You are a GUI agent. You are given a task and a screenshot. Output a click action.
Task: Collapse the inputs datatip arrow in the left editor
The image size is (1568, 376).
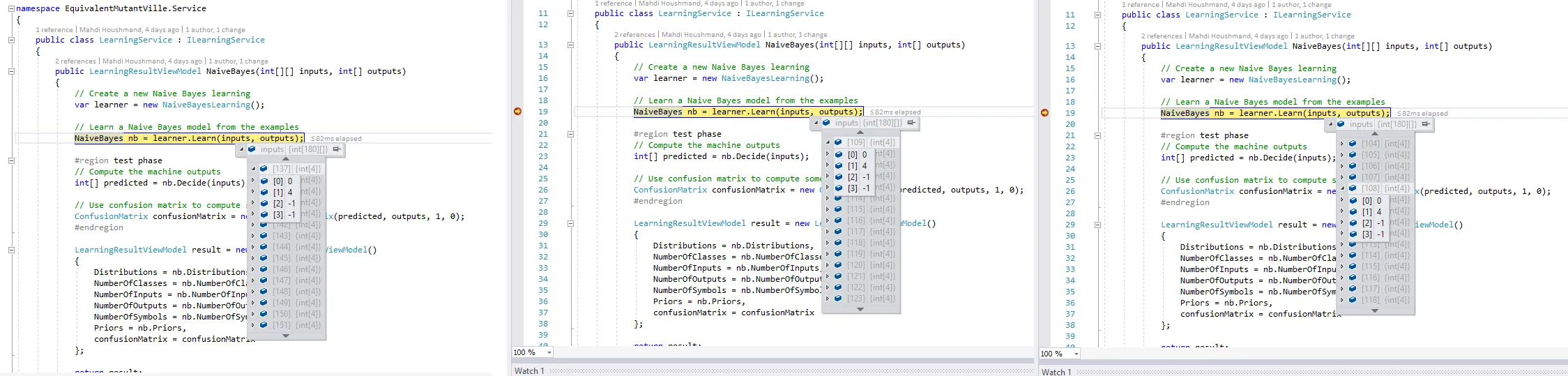(x=242, y=149)
